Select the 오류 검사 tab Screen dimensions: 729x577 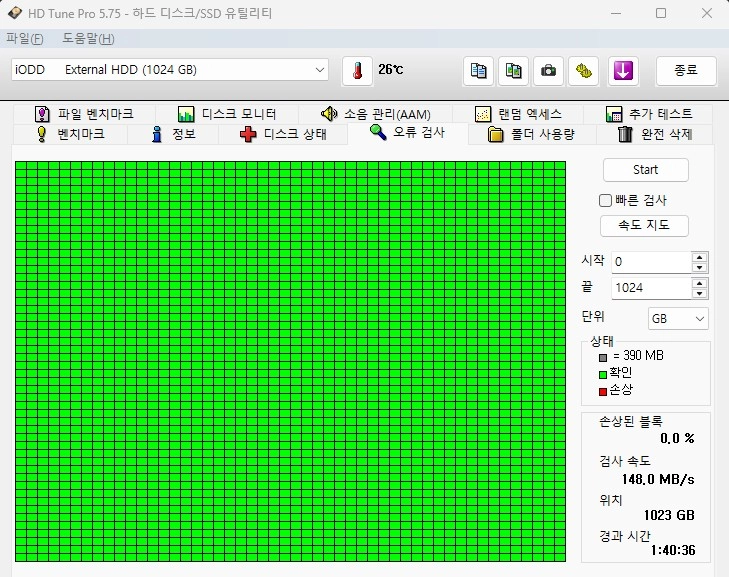pyautogui.click(x=408, y=133)
